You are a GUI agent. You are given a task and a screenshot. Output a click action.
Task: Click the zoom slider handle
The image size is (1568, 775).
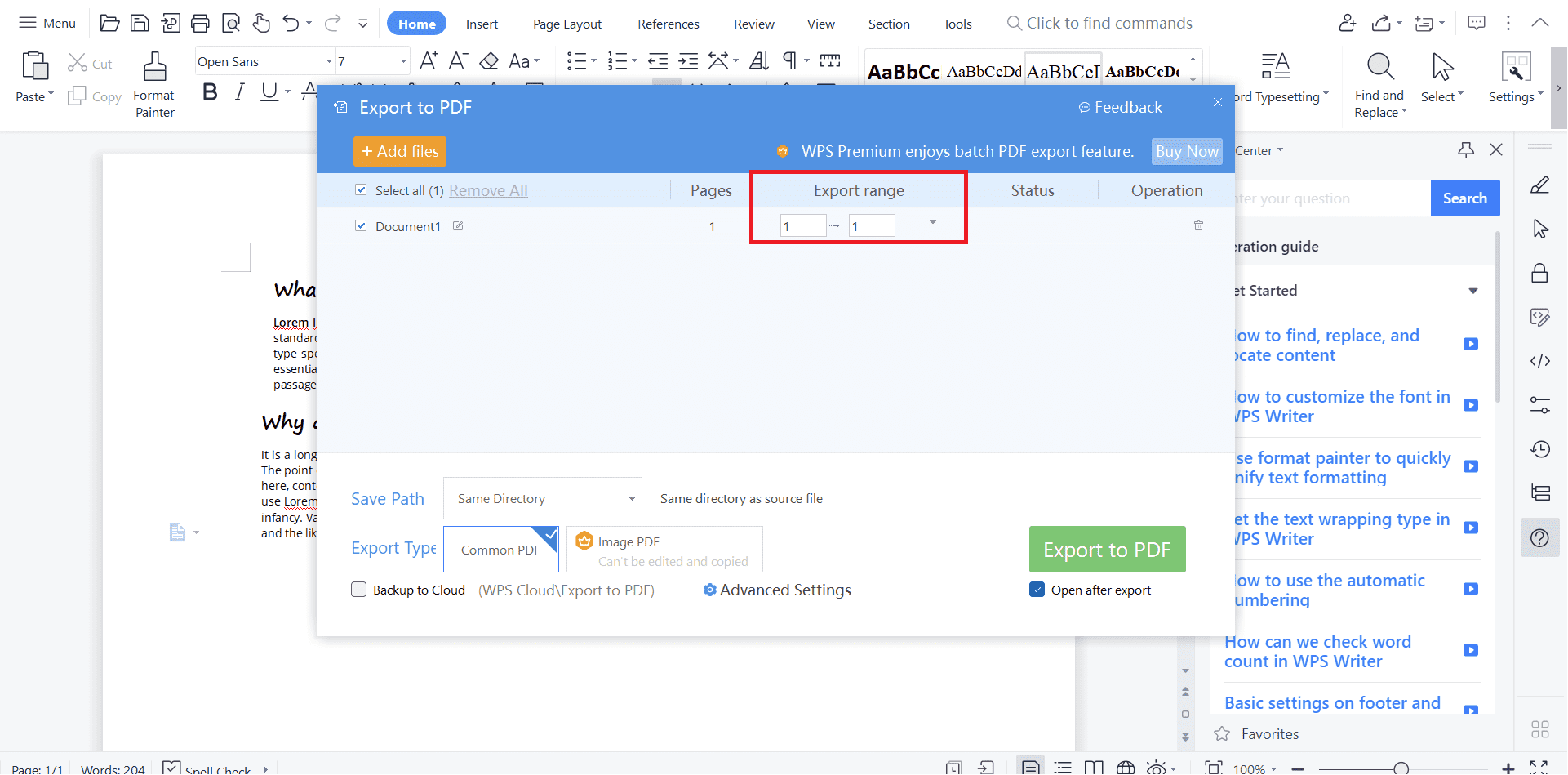tap(1401, 768)
